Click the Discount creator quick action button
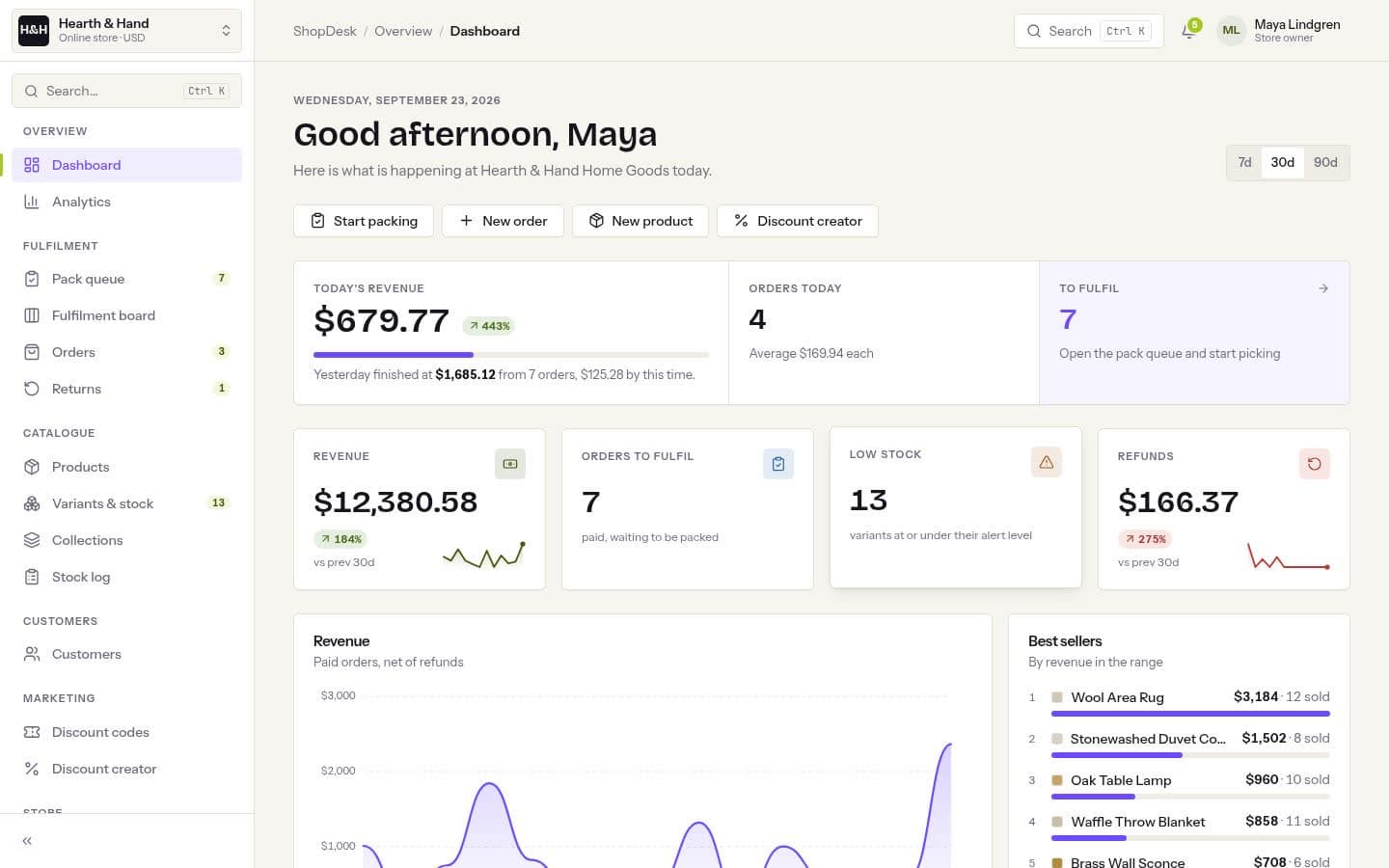Screen dimensions: 1389x868 click(x=798, y=221)
